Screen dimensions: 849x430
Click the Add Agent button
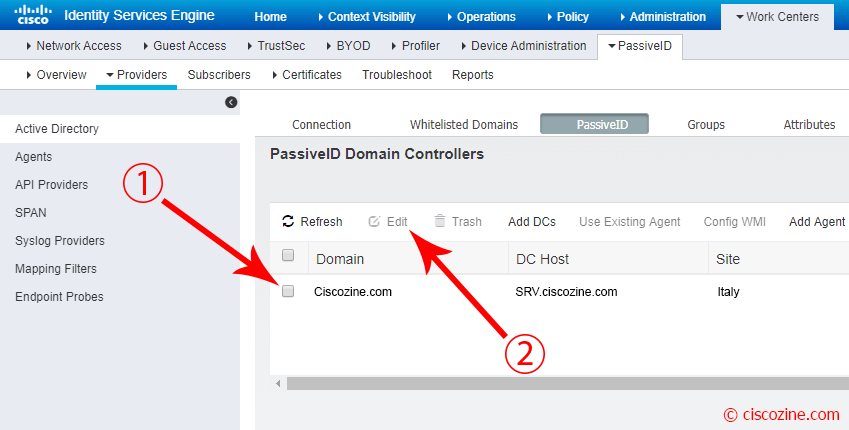(x=817, y=221)
